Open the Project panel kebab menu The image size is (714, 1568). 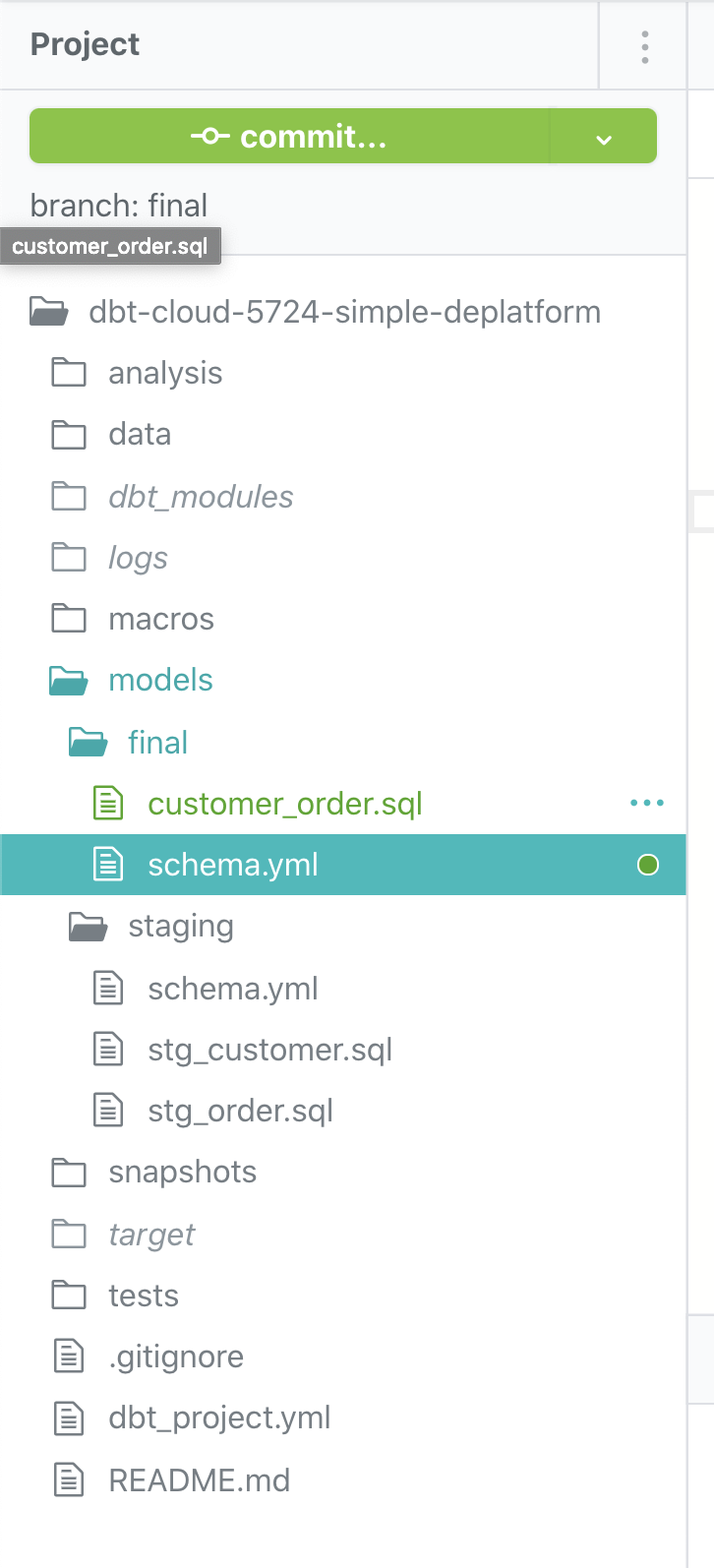(x=644, y=46)
